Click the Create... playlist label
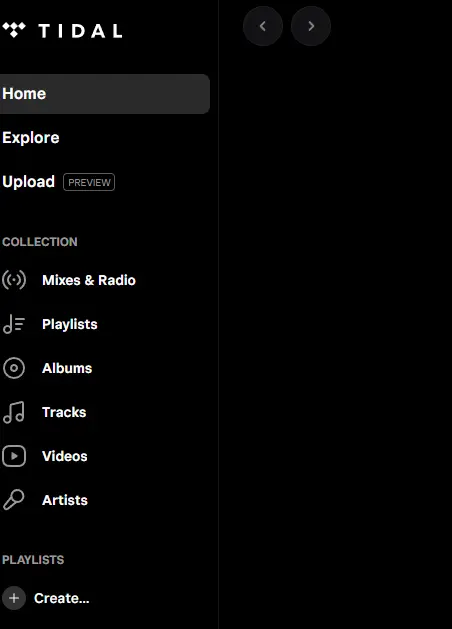Screen dimensions: 452x629 pos(61,598)
